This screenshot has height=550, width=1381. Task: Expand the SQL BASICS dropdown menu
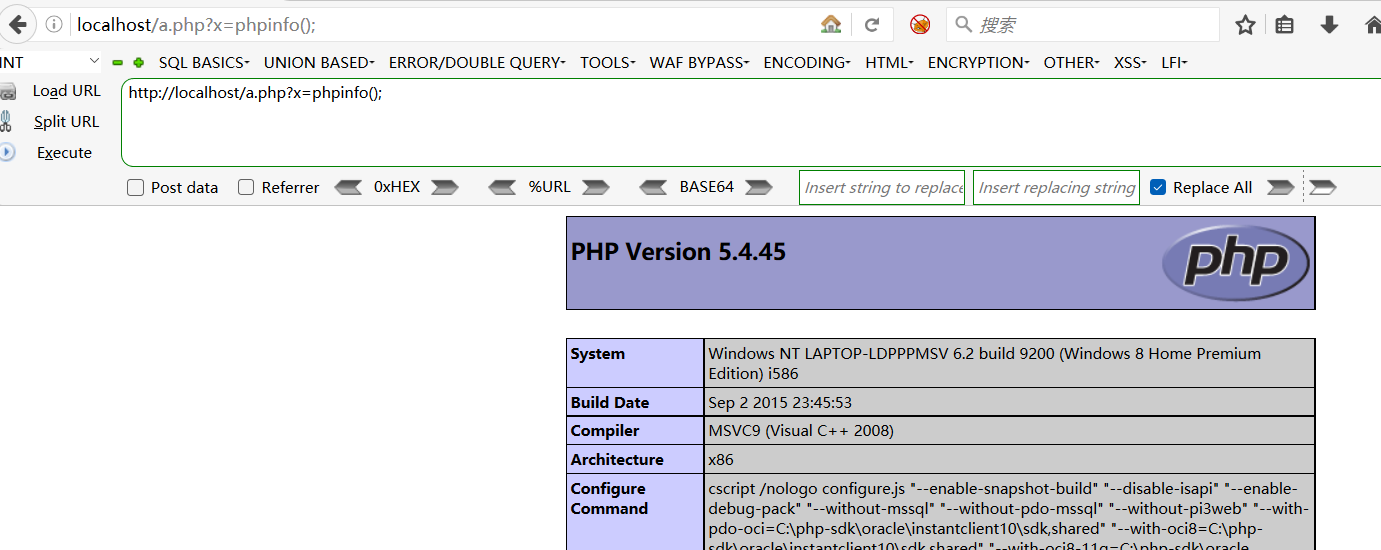tap(203, 63)
